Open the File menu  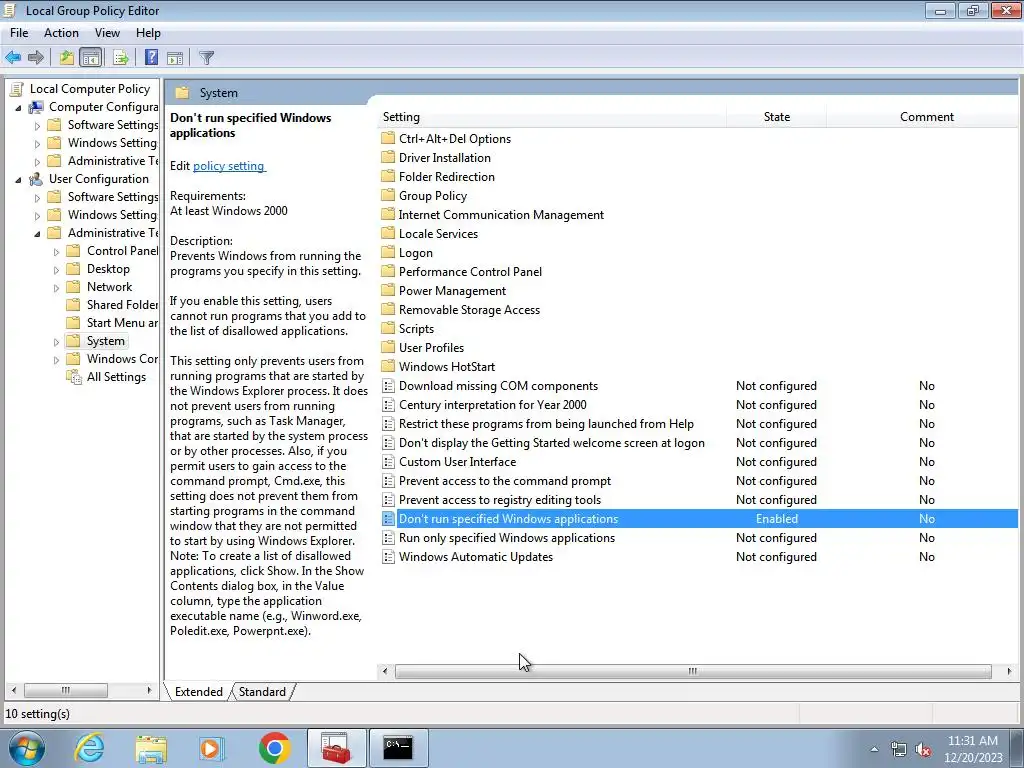(19, 33)
